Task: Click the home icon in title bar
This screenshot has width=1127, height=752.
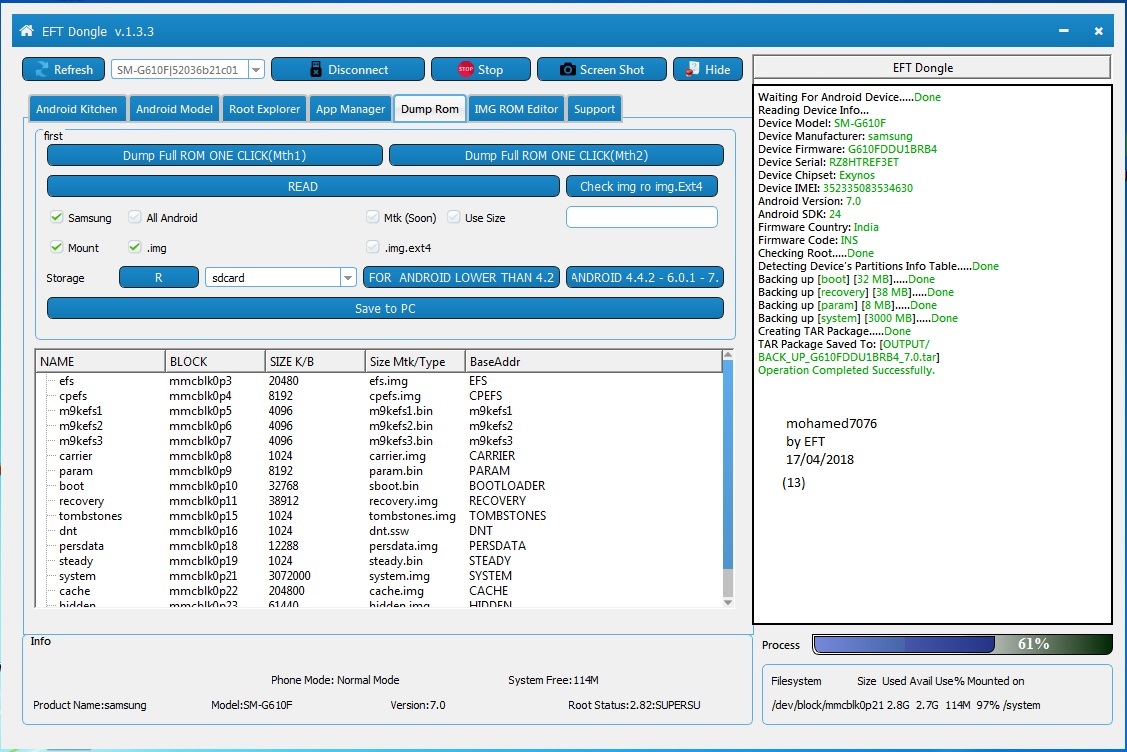Action: point(27,31)
